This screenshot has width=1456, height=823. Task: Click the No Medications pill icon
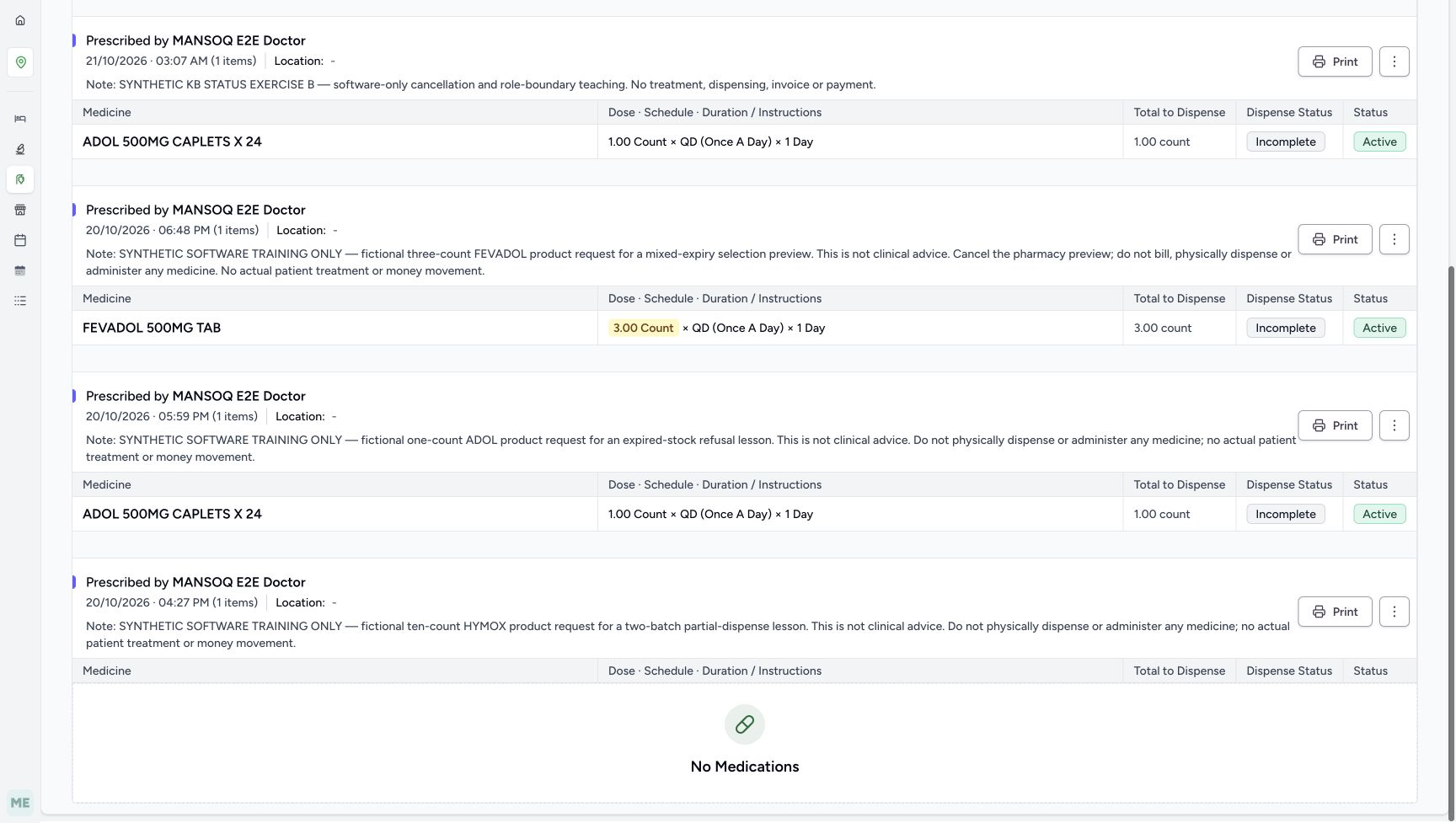click(x=745, y=724)
